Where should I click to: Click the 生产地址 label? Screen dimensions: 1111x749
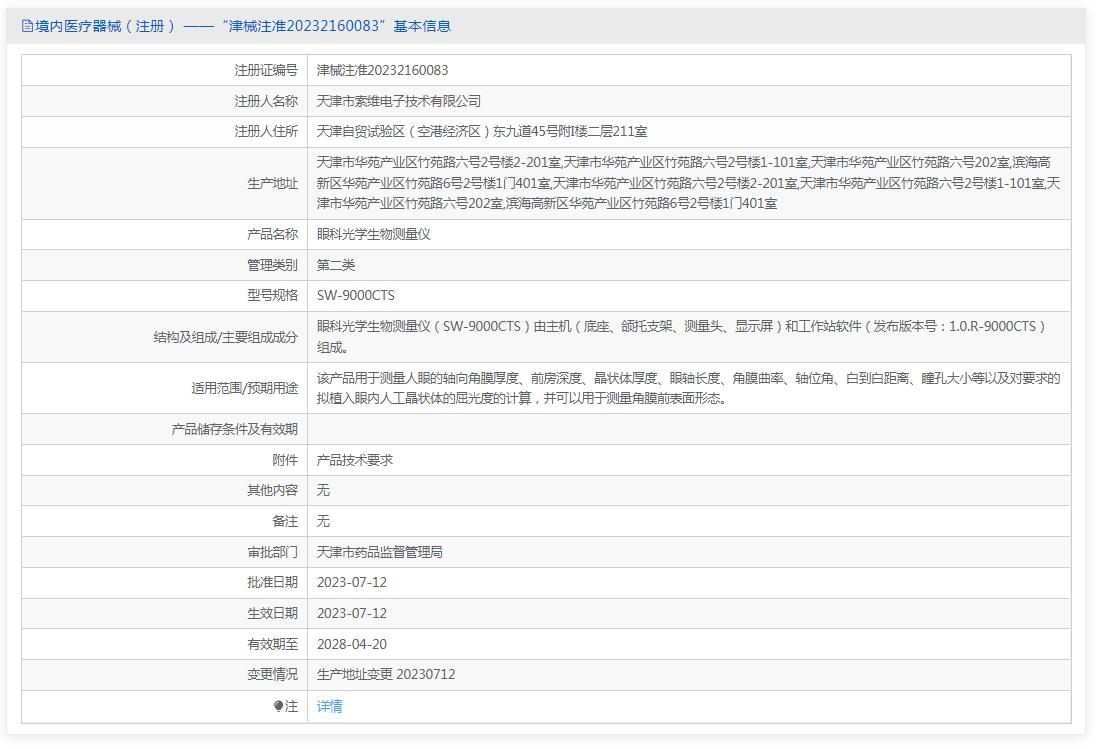point(273,184)
